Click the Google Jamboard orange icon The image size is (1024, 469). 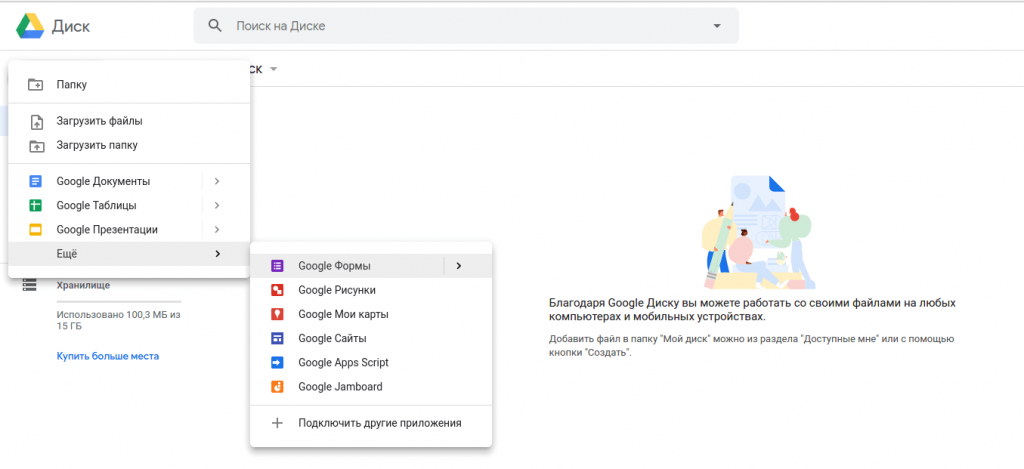click(x=278, y=387)
